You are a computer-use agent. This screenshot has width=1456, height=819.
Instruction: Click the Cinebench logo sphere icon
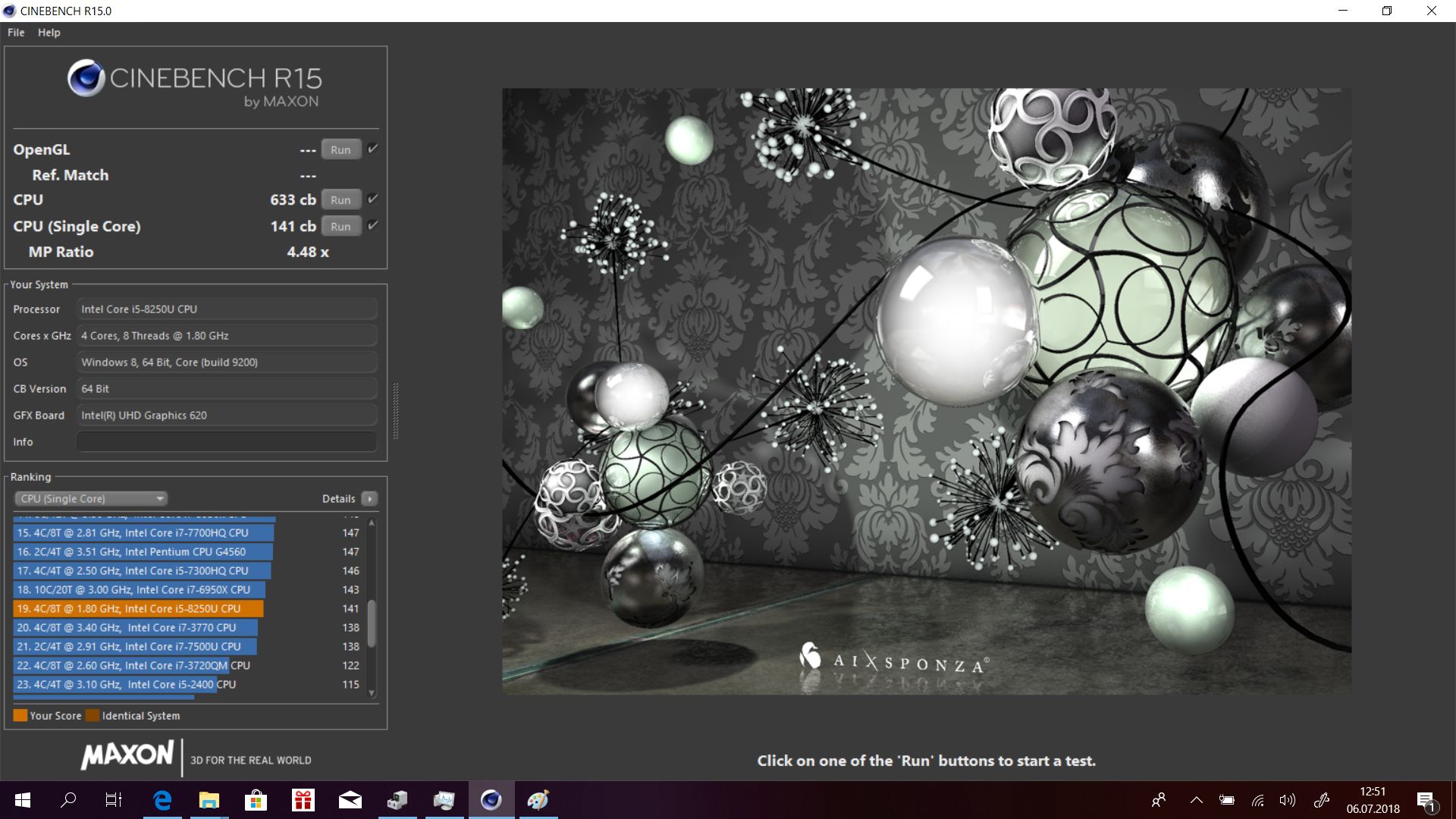tap(86, 78)
